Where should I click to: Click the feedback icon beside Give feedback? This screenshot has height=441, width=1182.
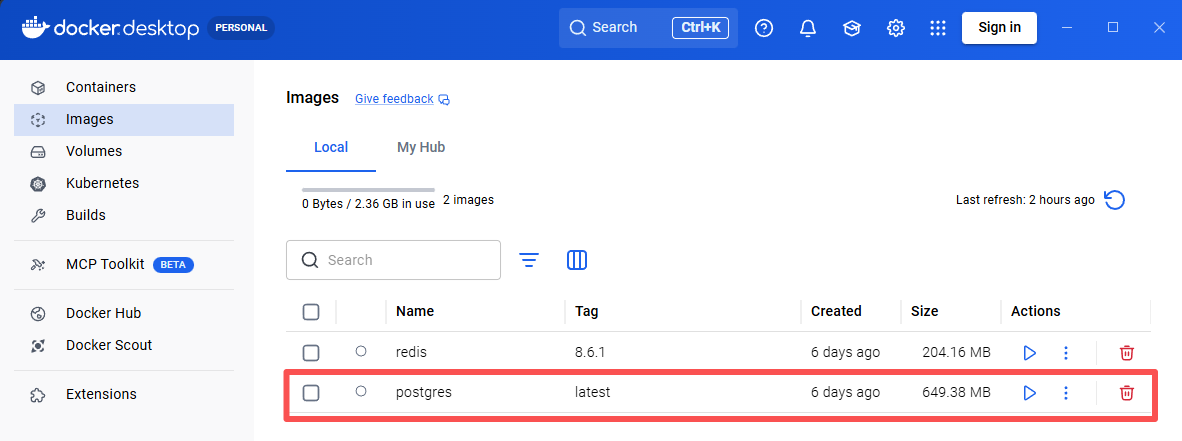[444, 100]
